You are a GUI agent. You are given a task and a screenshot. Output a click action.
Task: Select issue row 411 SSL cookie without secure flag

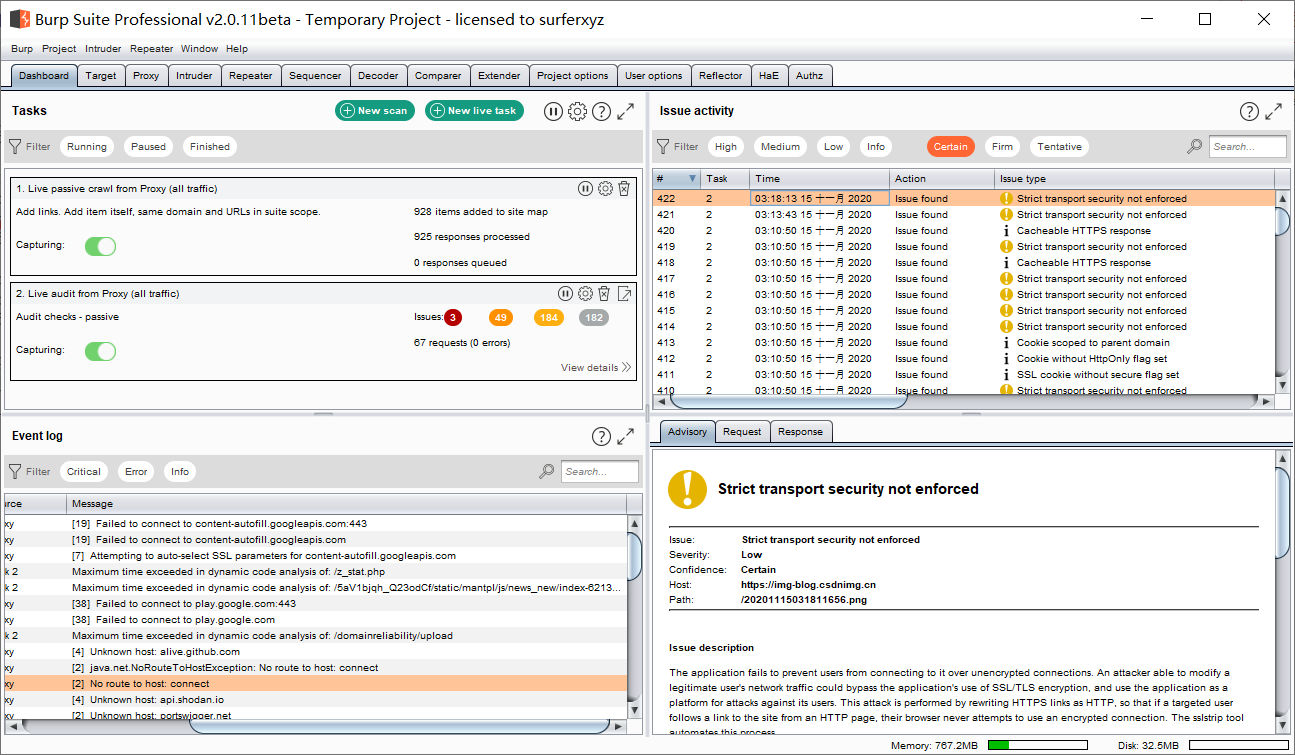point(964,375)
